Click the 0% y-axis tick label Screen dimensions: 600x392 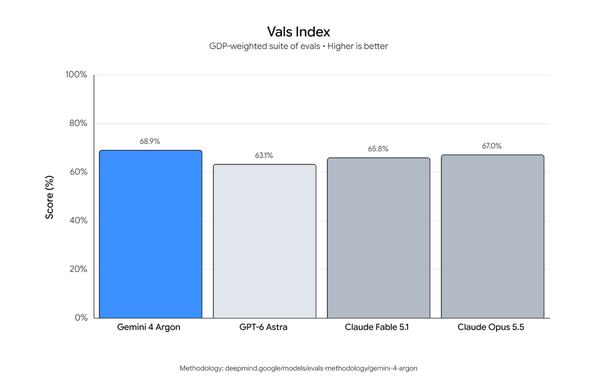pyautogui.click(x=81, y=318)
